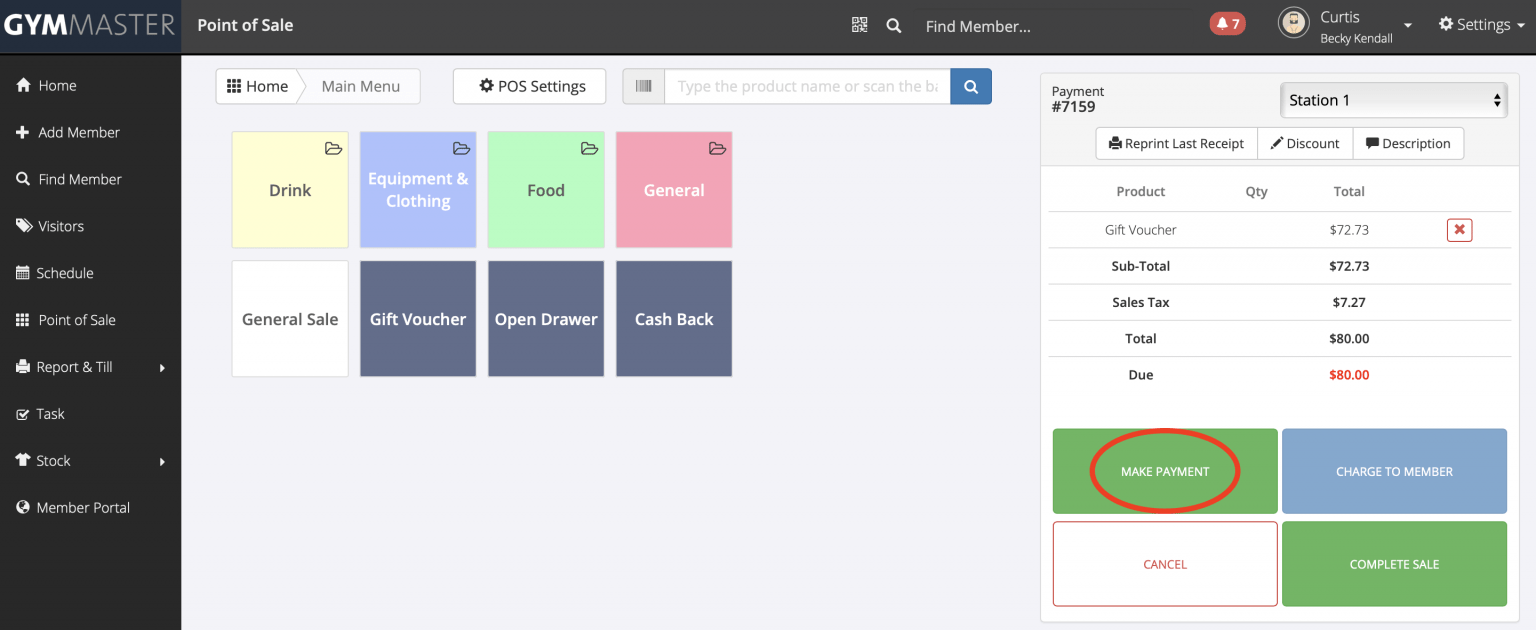Remove Gift Voucher with red X
Viewport: 1536px width, 630px height.
click(x=1459, y=230)
